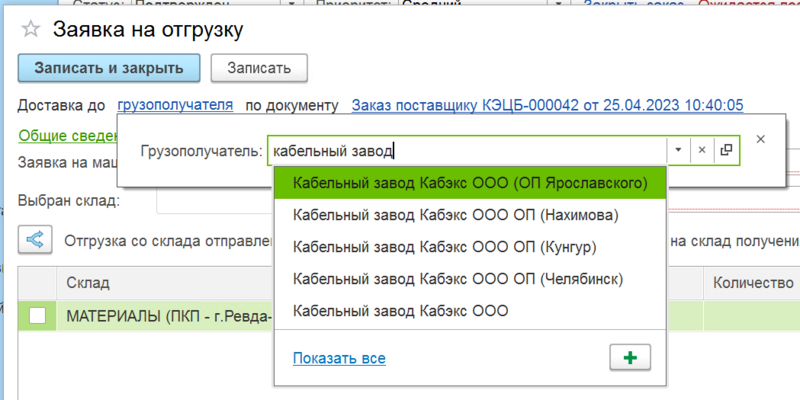Choose 'Кабельный завод Кабэкс ООО ОП (Кунгур)'
Image resolution: width=800 pixels, height=400 pixels.
click(x=470, y=247)
